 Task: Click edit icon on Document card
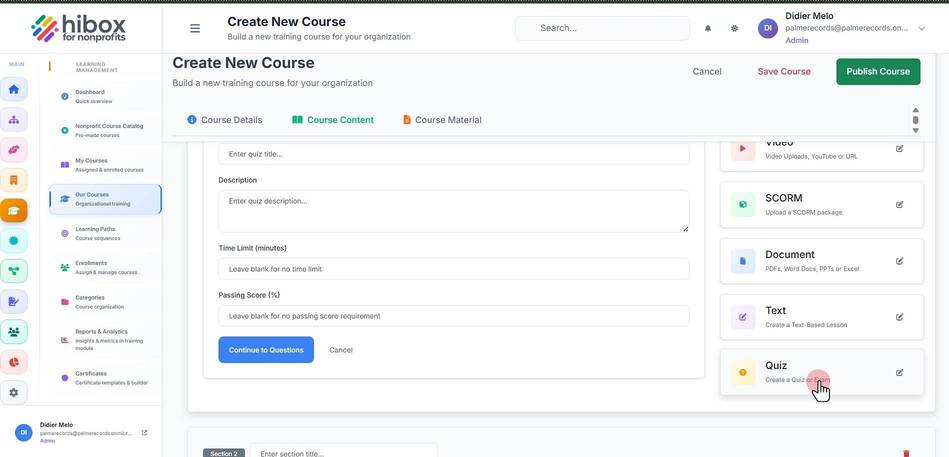tap(899, 261)
